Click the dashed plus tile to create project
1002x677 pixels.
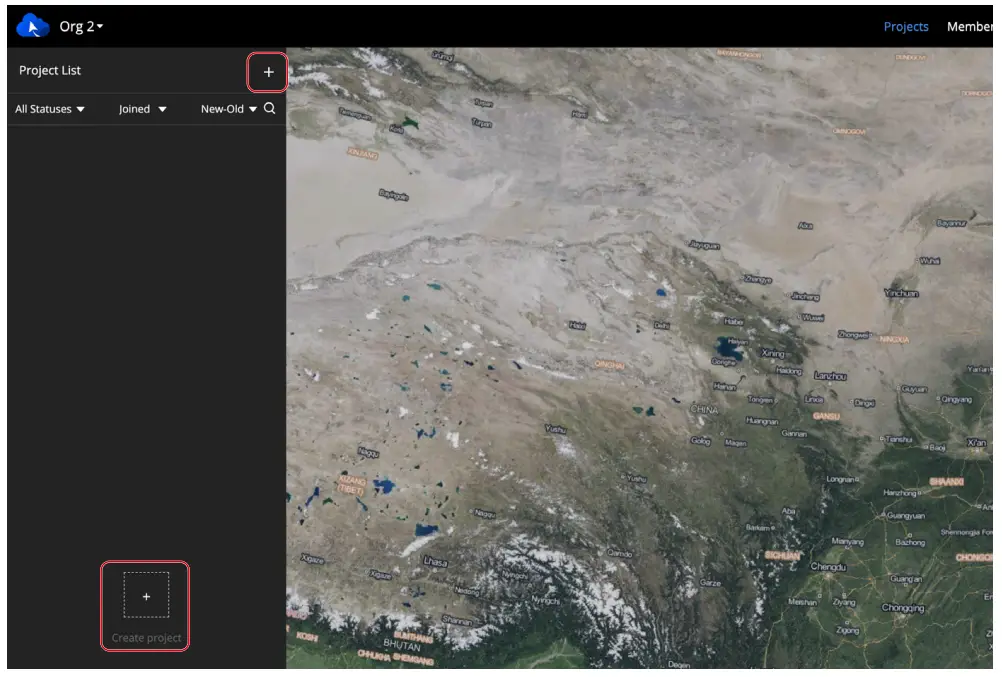pos(145,597)
